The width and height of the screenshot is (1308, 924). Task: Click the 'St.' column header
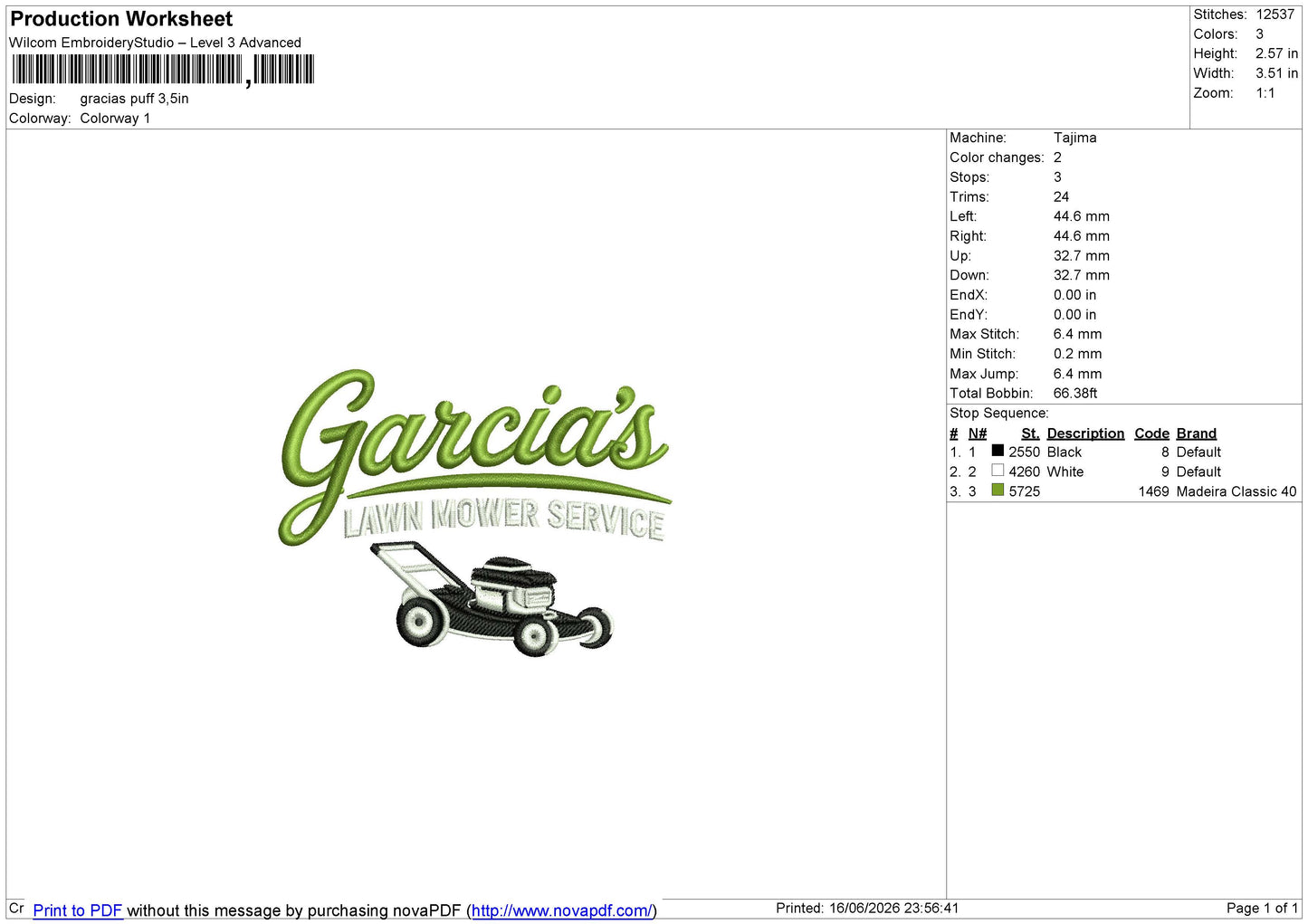tap(1030, 433)
